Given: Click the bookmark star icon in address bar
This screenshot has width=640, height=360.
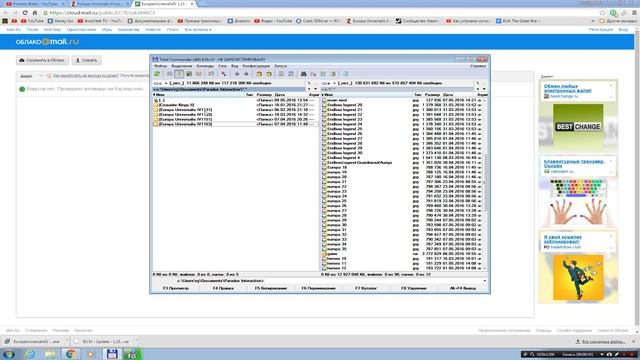Looking at the screenshot, I should pyautogui.click(x=602, y=13).
